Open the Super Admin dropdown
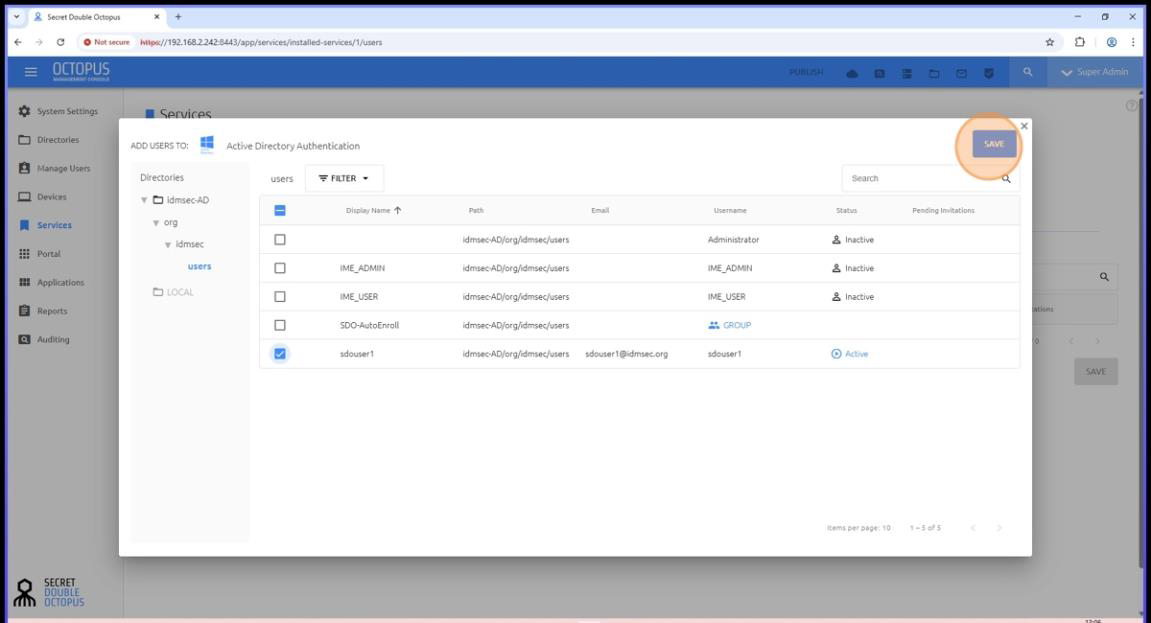Image resolution: width=1151 pixels, height=623 pixels. pos(1094,72)
